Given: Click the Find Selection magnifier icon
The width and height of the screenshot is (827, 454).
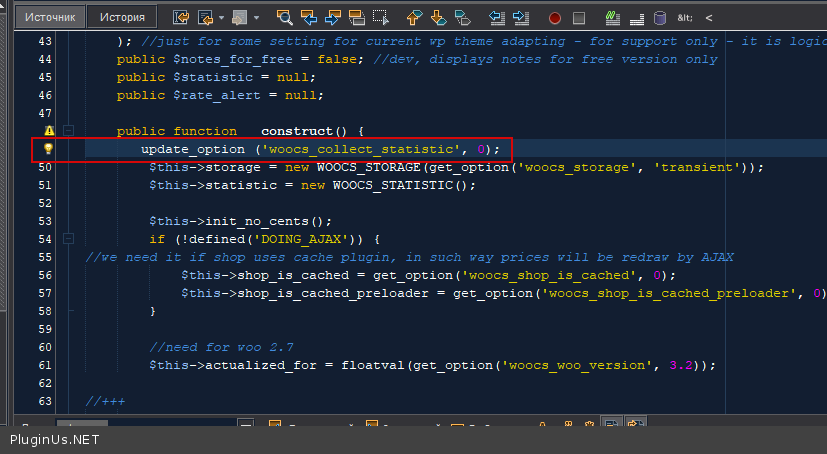Looking at the screenshot, I should click(284, 17).
